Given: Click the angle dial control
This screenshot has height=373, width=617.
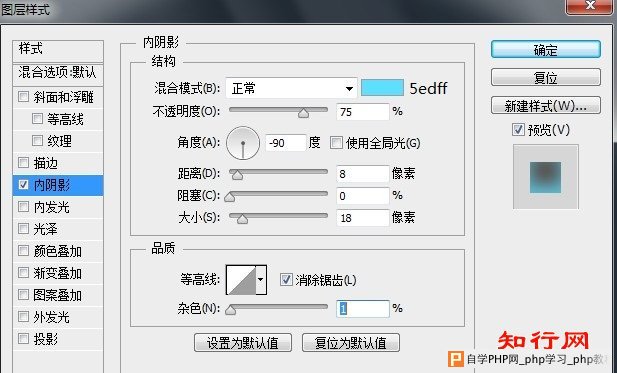Looking at the screenshot, I should (x=243, y=143).
